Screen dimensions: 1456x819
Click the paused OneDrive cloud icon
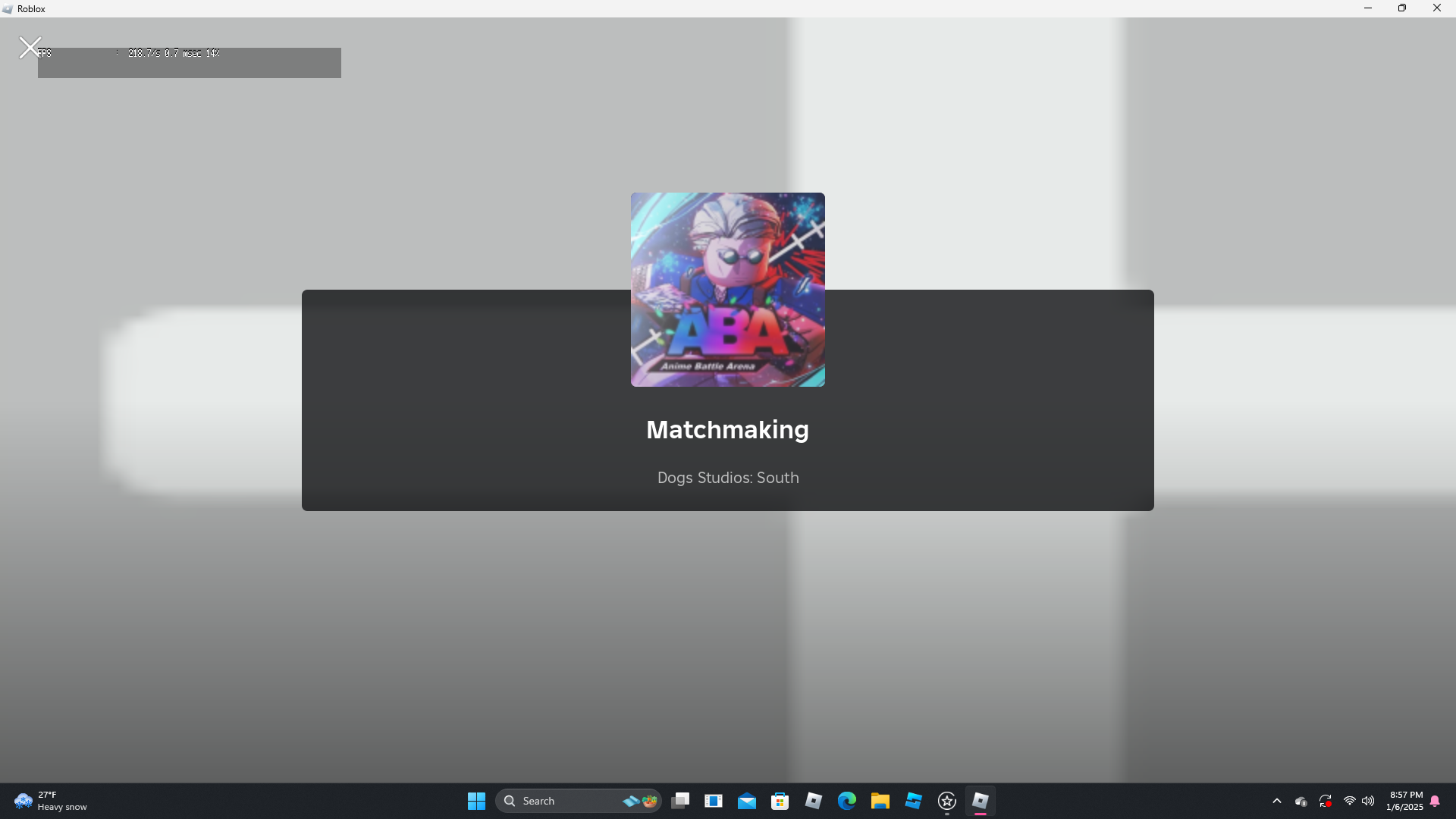(1301, 801)
